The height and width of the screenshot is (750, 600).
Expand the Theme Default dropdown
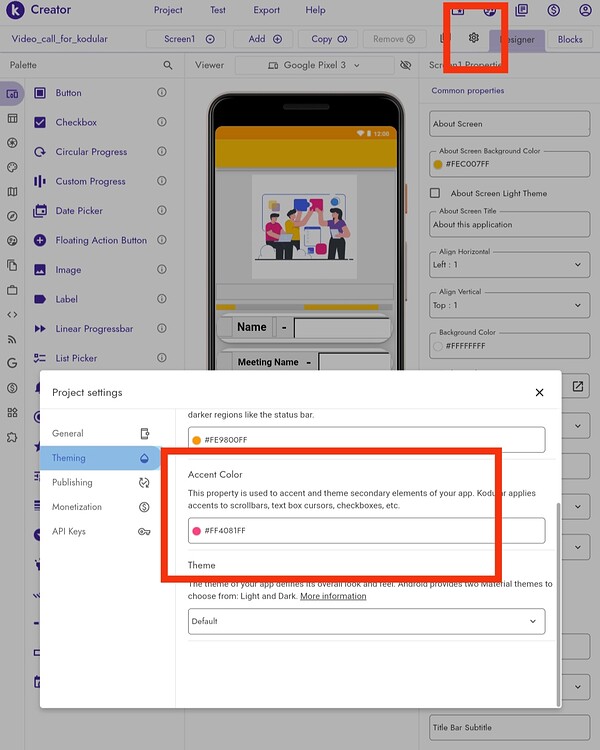pyautogui.click(x=367, y=621)
